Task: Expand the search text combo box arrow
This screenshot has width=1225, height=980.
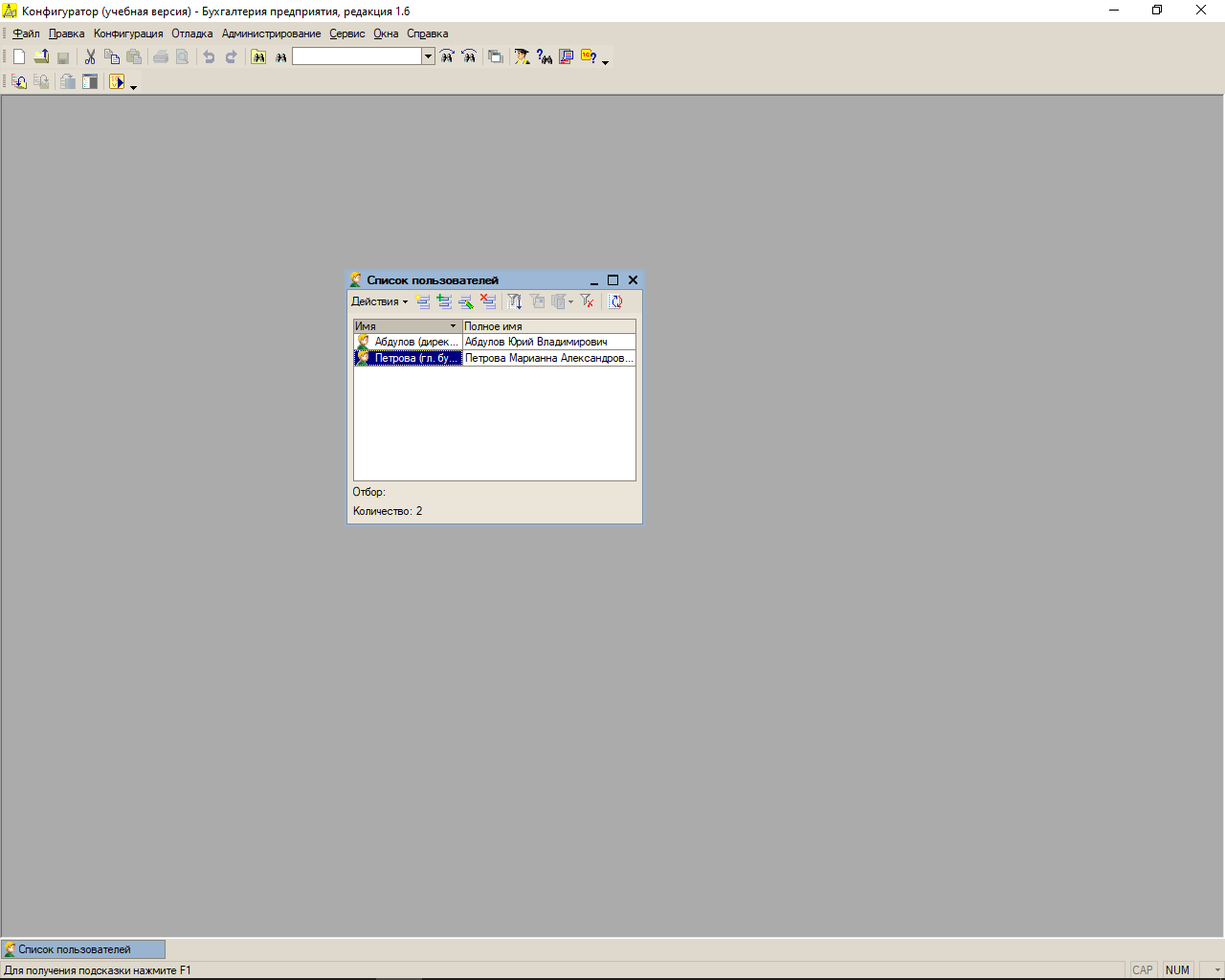Action: click(428, 57)
